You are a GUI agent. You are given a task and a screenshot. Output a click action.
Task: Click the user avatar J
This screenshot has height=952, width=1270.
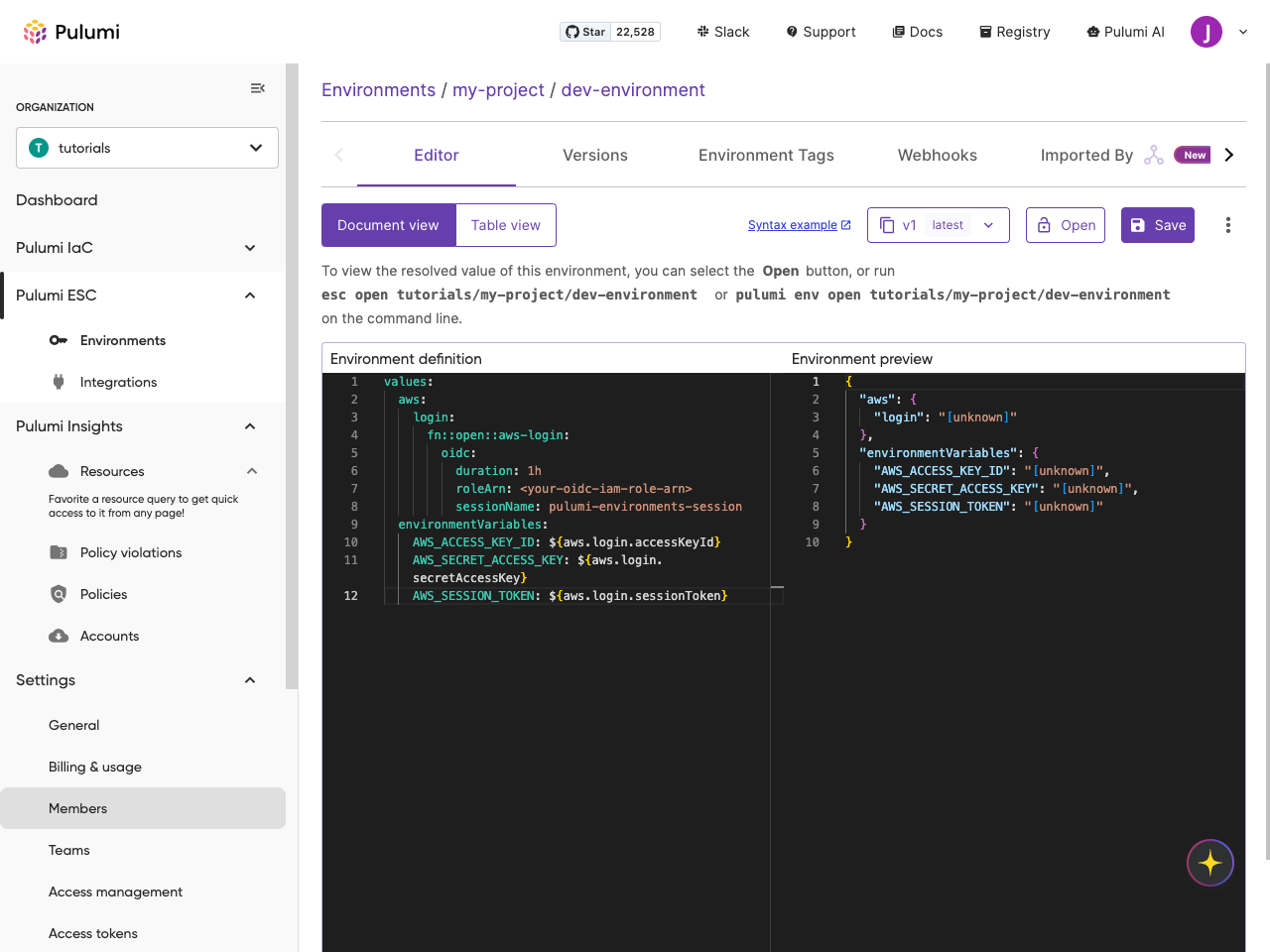1206,32
